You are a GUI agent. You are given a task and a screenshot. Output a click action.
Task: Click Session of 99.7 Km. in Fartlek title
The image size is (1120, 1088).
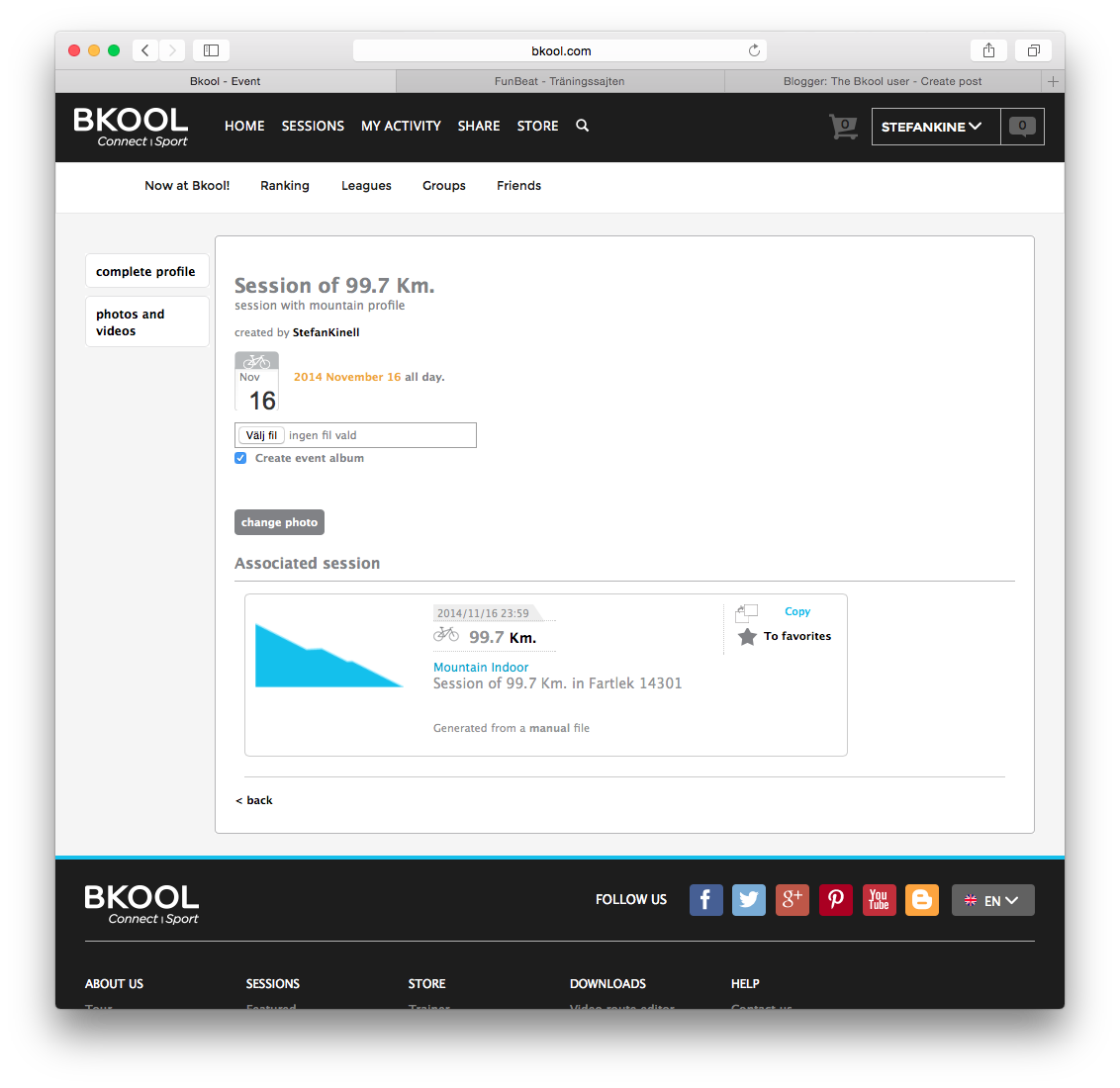click(557, 683)
